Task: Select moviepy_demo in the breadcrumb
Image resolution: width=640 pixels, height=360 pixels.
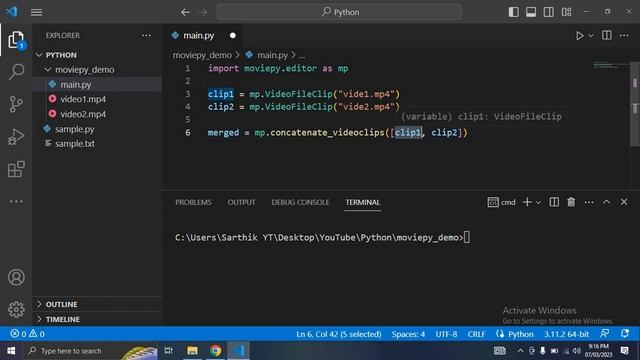Action: [x=202, y=55]
